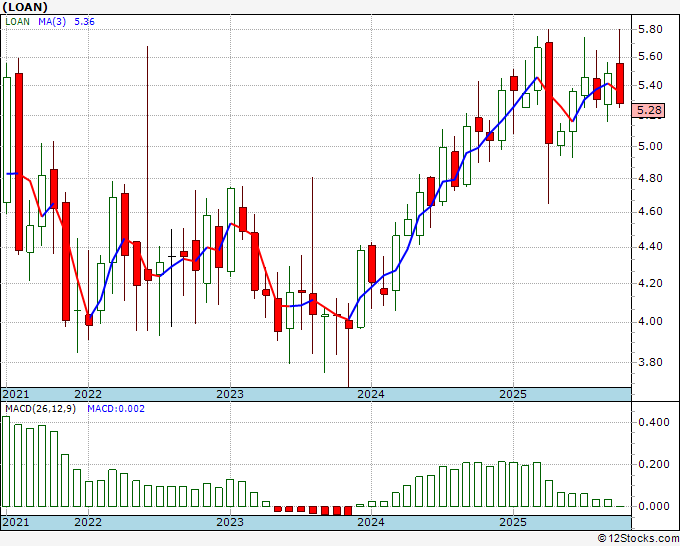Click the 12Stocks.com copyright link
The height and width of the screenshot is (546, 680).
pos(638,539)
